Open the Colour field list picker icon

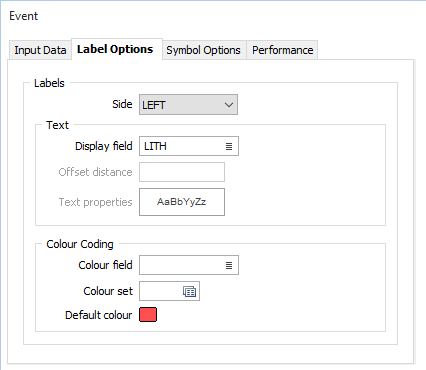point(229,265)
